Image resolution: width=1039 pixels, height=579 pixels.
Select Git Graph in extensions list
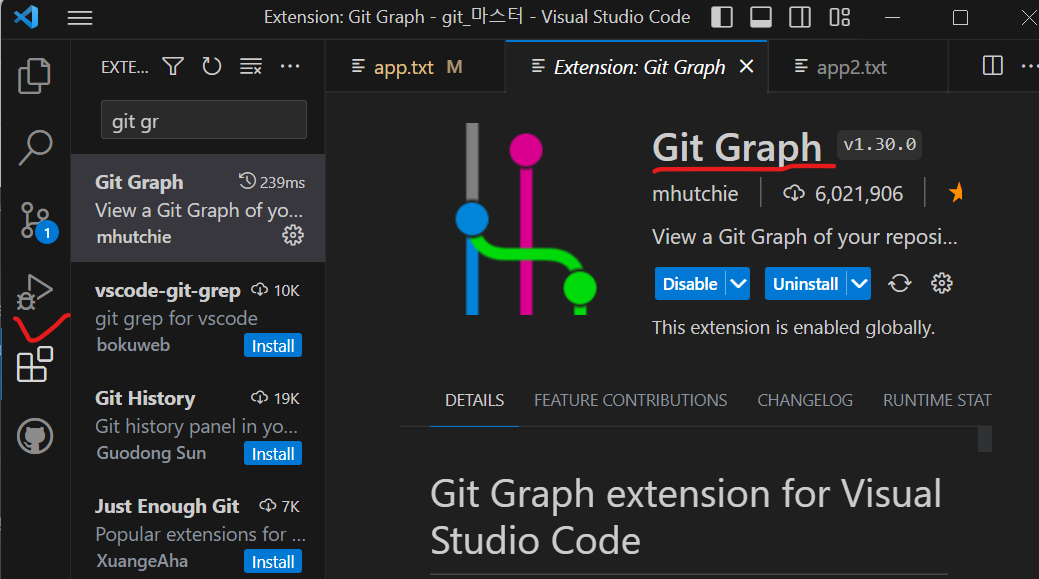point(198,208)
